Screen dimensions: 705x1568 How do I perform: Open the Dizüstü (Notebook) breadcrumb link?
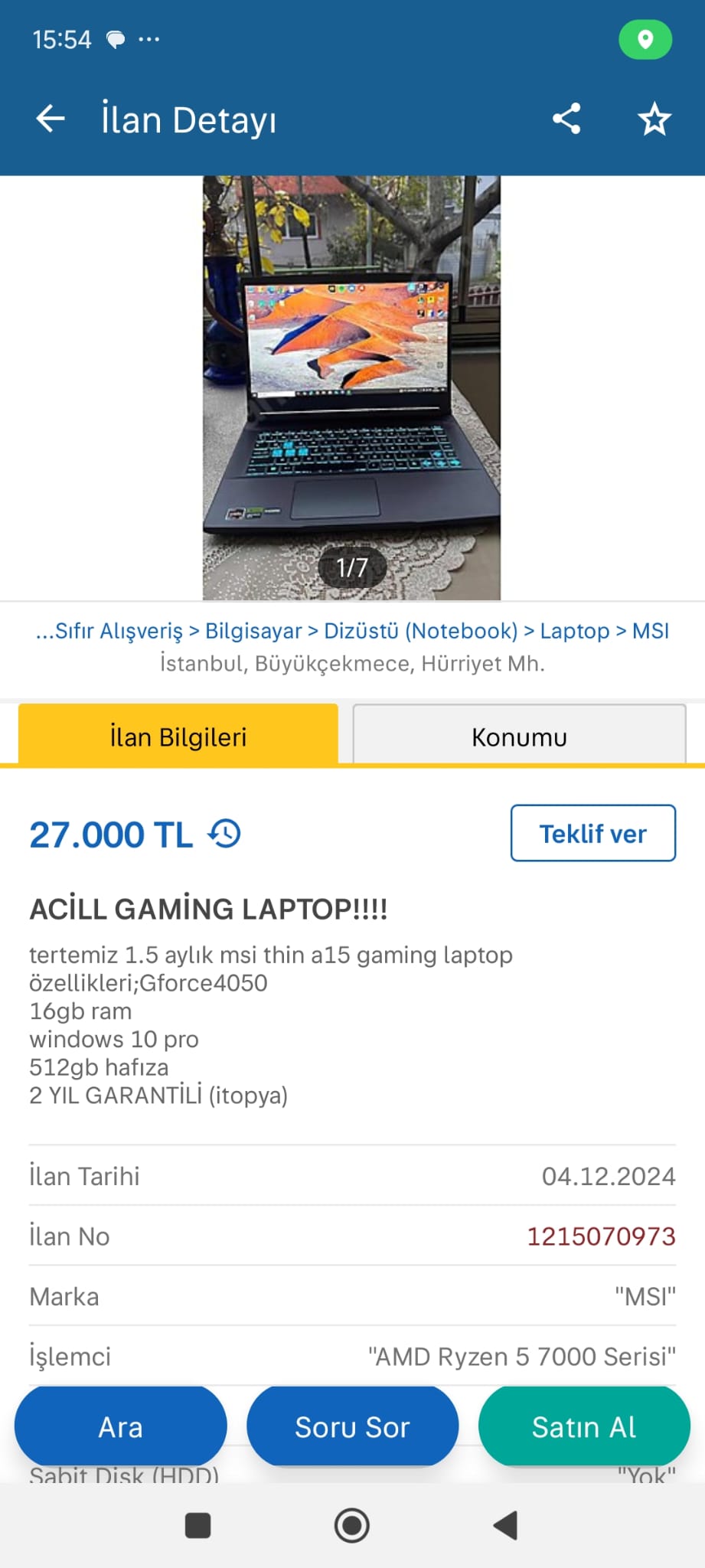point(421,631)
